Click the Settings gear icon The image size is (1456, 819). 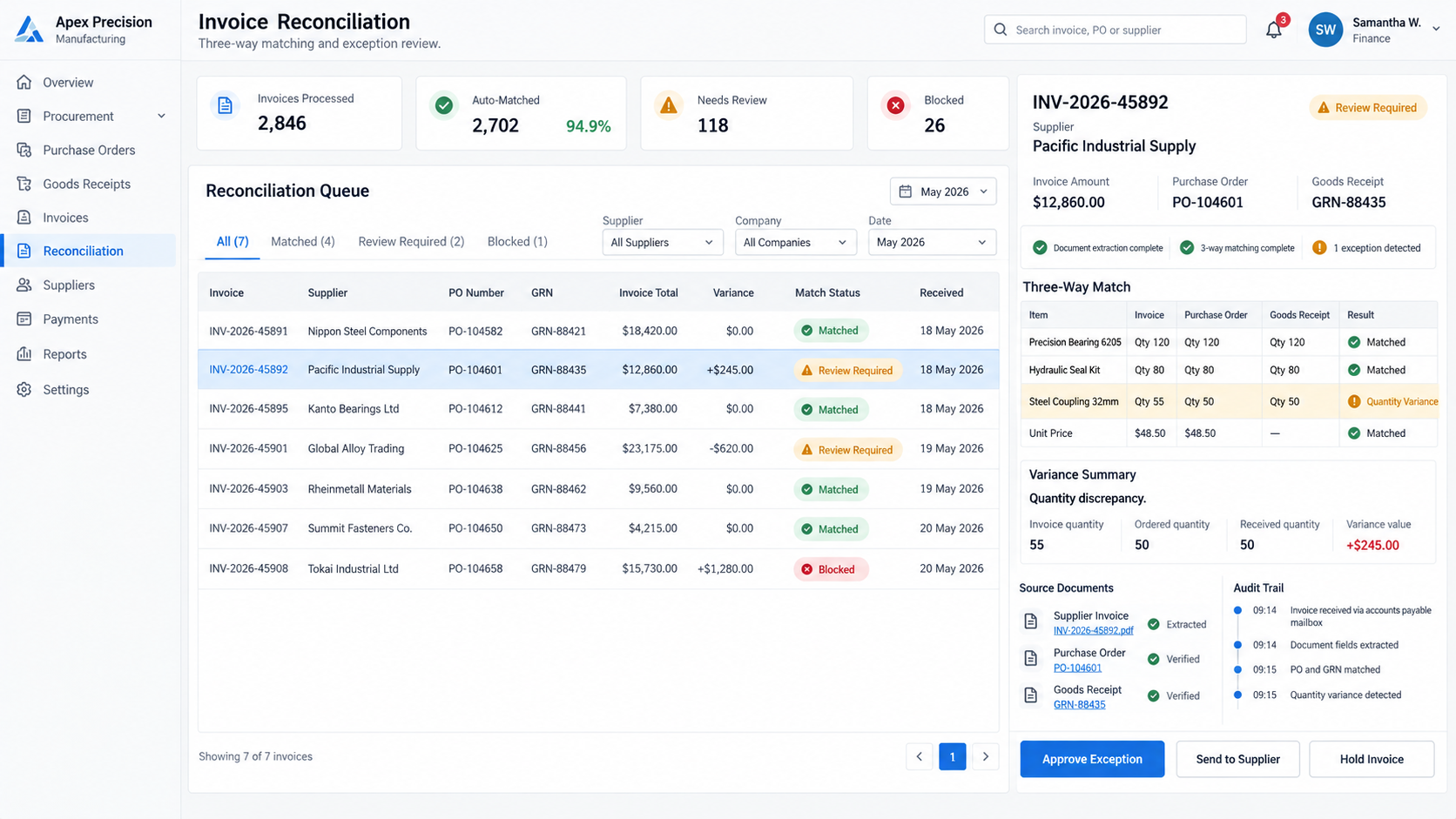click(24, 390)
